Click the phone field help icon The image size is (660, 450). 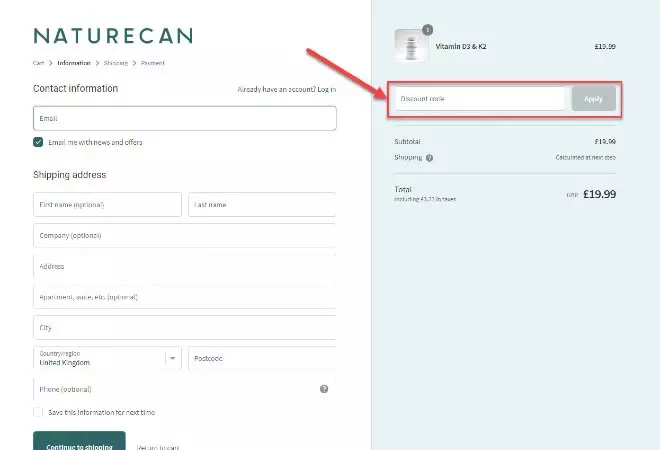coord(324,389)
